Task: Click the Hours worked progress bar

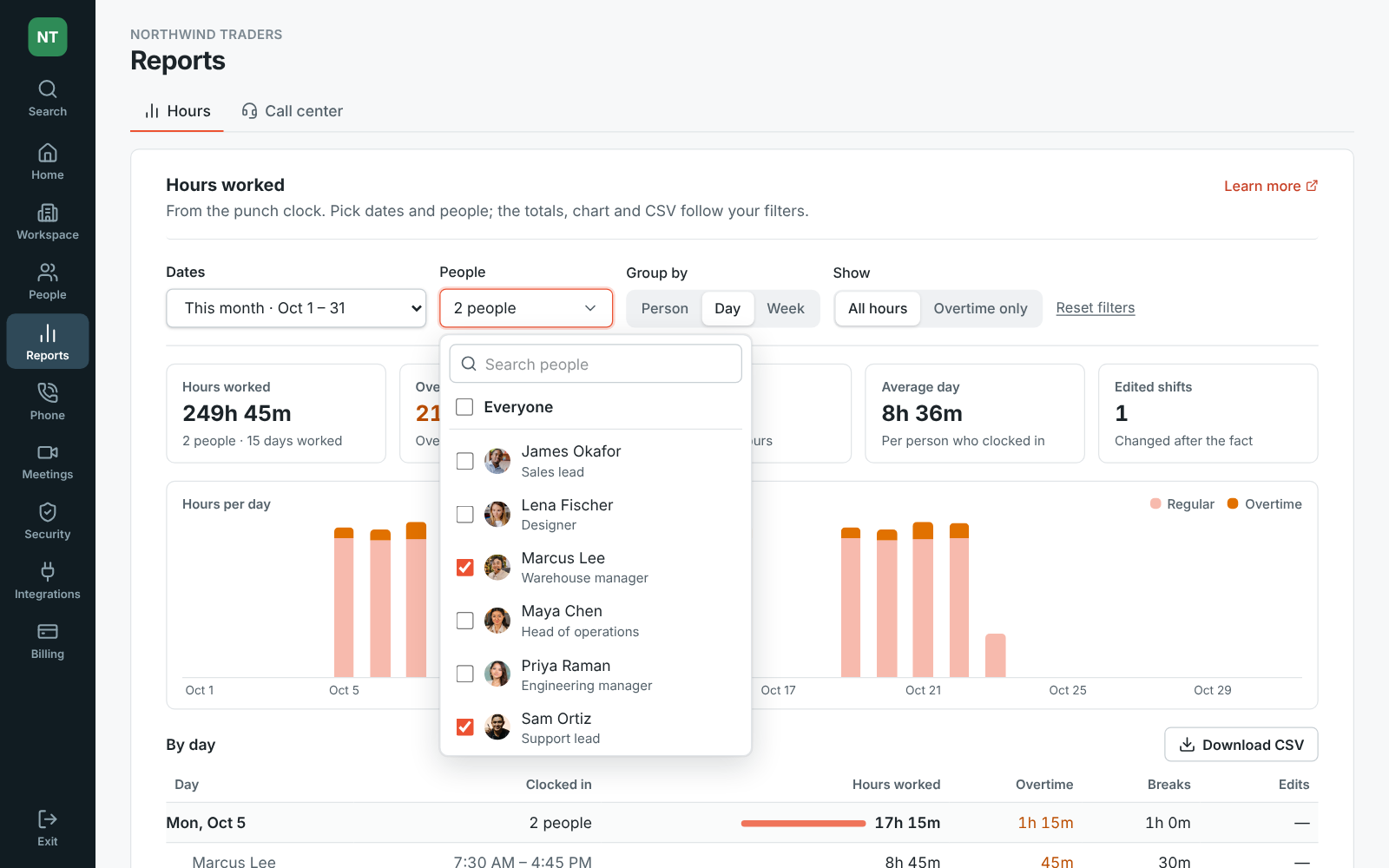Action: [803, 823]
